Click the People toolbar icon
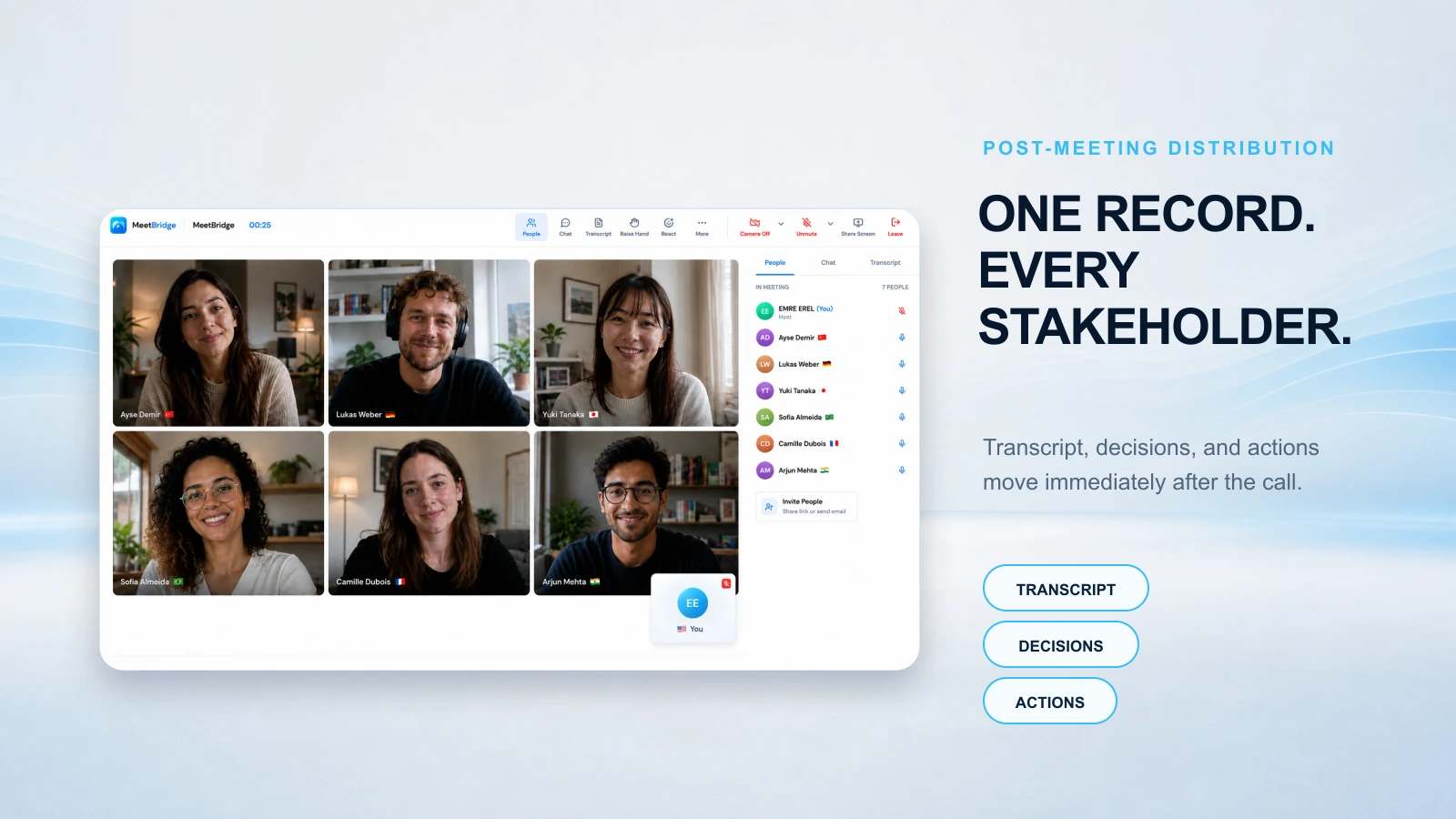The image size is (1456, 819). [531, 227]
